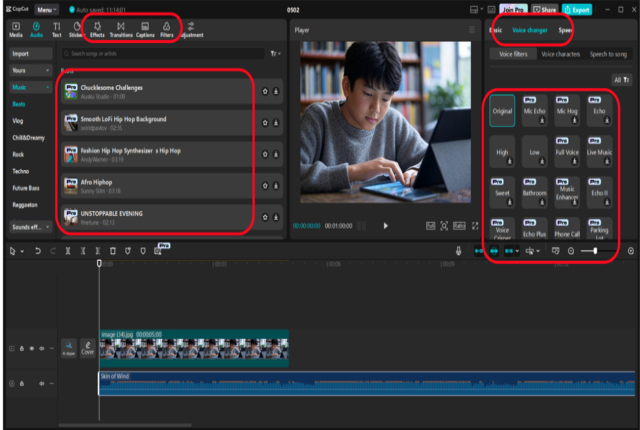Select the Reggaeton category

(25, 204)
